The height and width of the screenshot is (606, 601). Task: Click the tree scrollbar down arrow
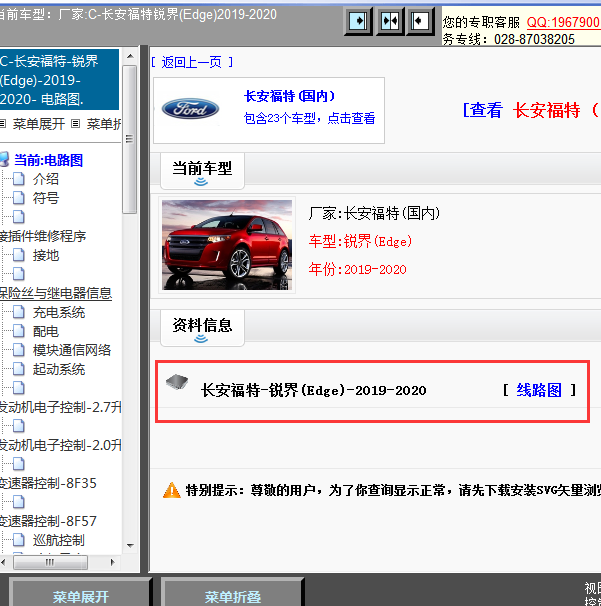coord(130,546)
